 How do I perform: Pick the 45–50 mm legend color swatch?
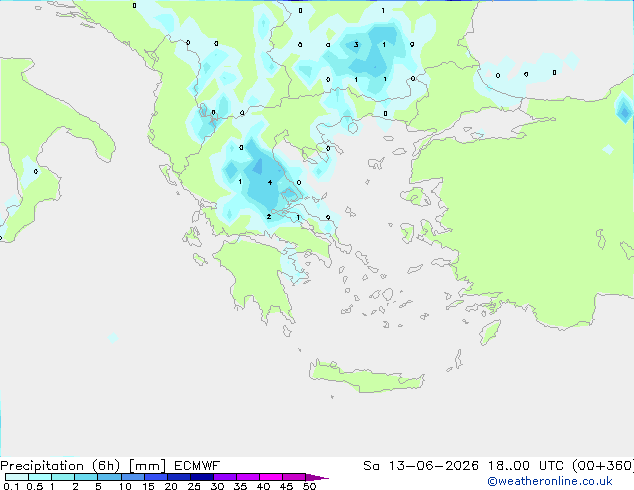tap(294, 477)
